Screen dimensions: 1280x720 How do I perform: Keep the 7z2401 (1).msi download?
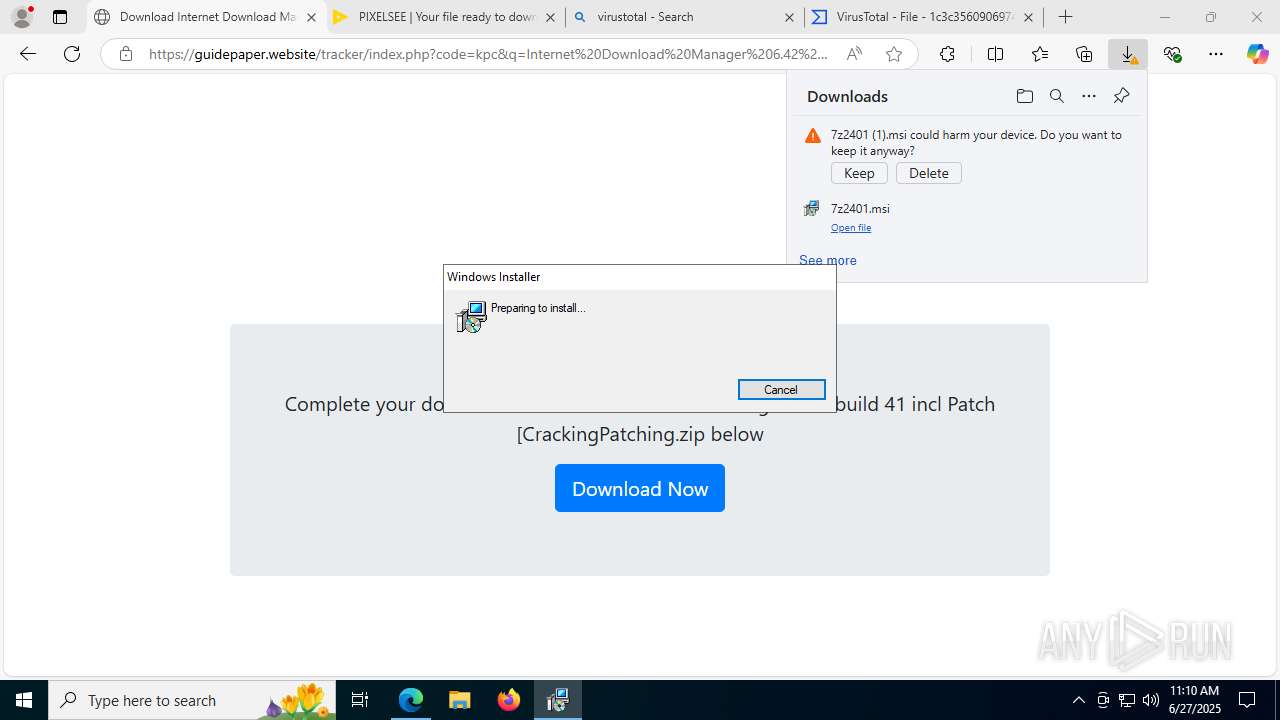tap(859, 173)
